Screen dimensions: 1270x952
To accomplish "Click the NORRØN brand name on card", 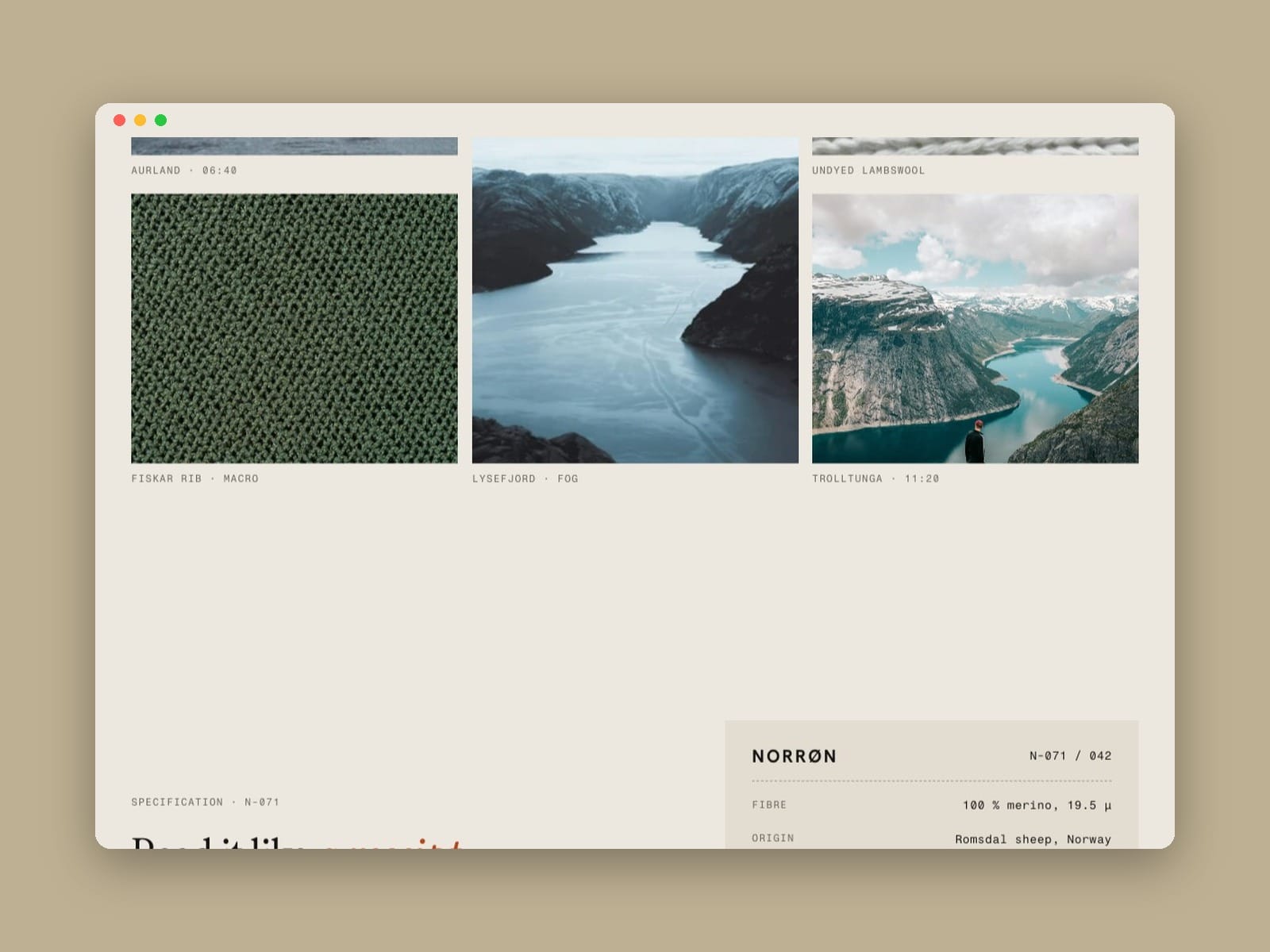I will [794, 756].
